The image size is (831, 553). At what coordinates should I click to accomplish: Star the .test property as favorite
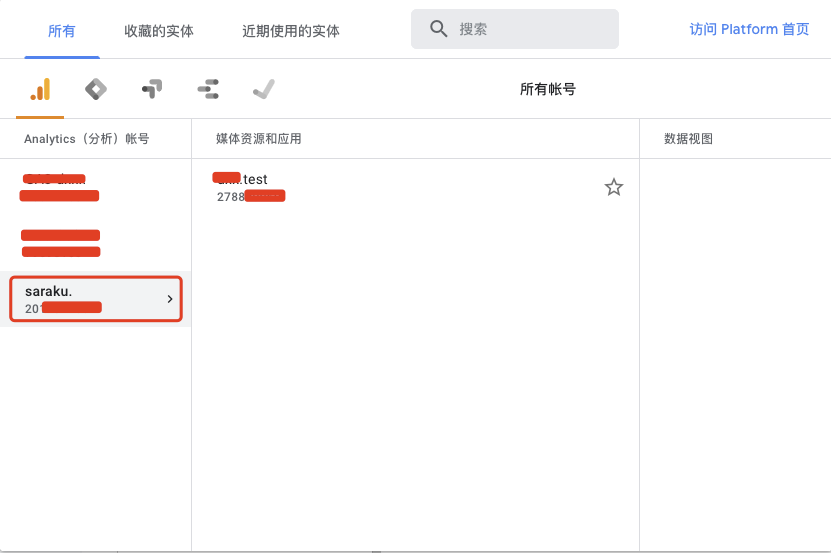(614, 187)
